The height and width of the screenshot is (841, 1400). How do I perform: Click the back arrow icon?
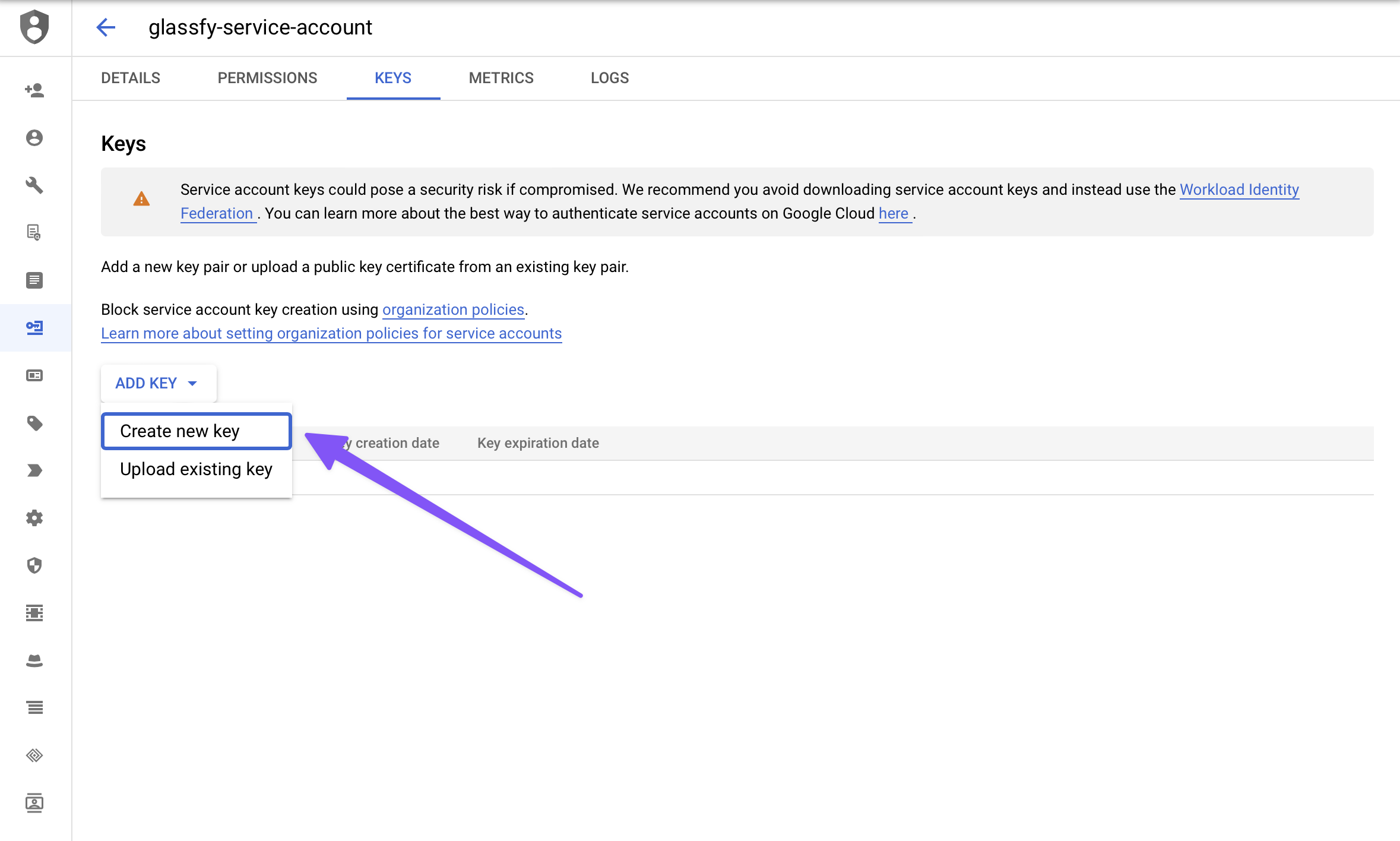pos(106,27)
